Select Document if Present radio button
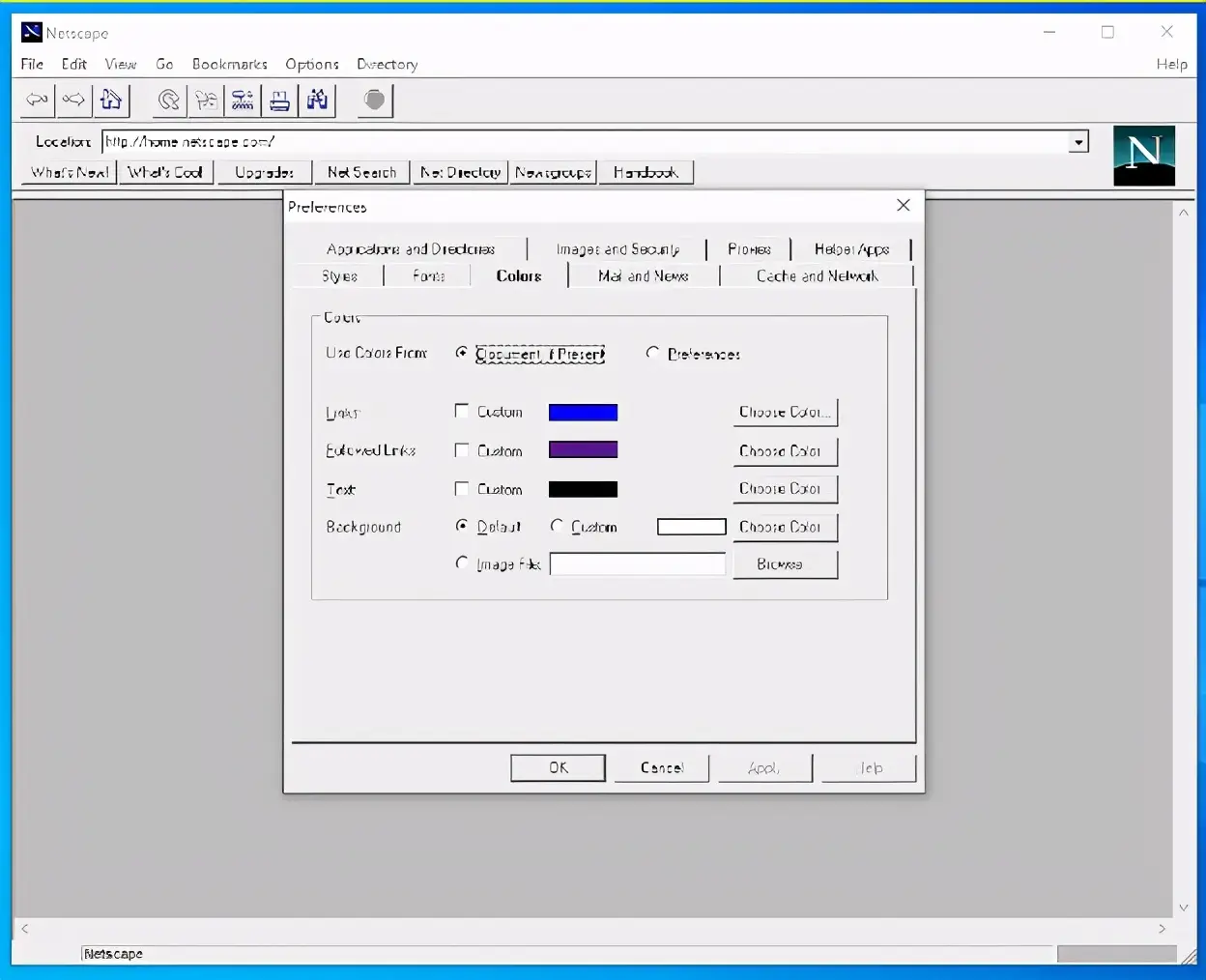 tap(462, 353)
